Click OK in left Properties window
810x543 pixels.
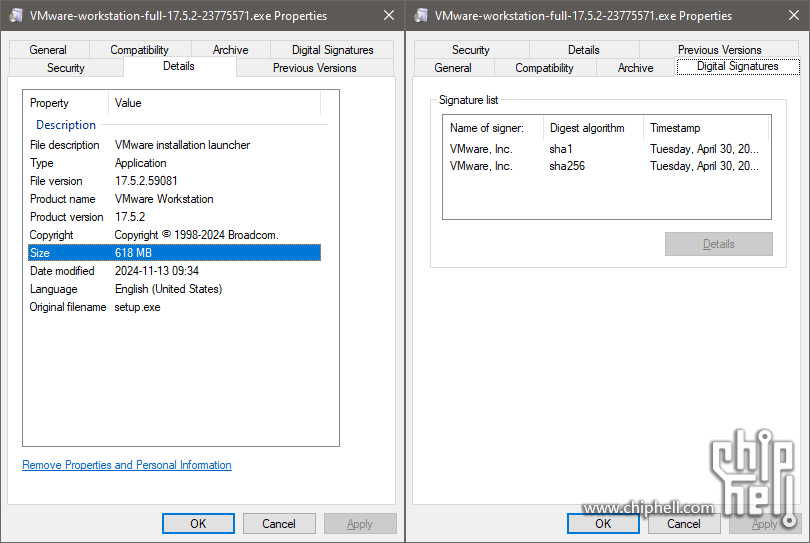[x=198, y=523]
